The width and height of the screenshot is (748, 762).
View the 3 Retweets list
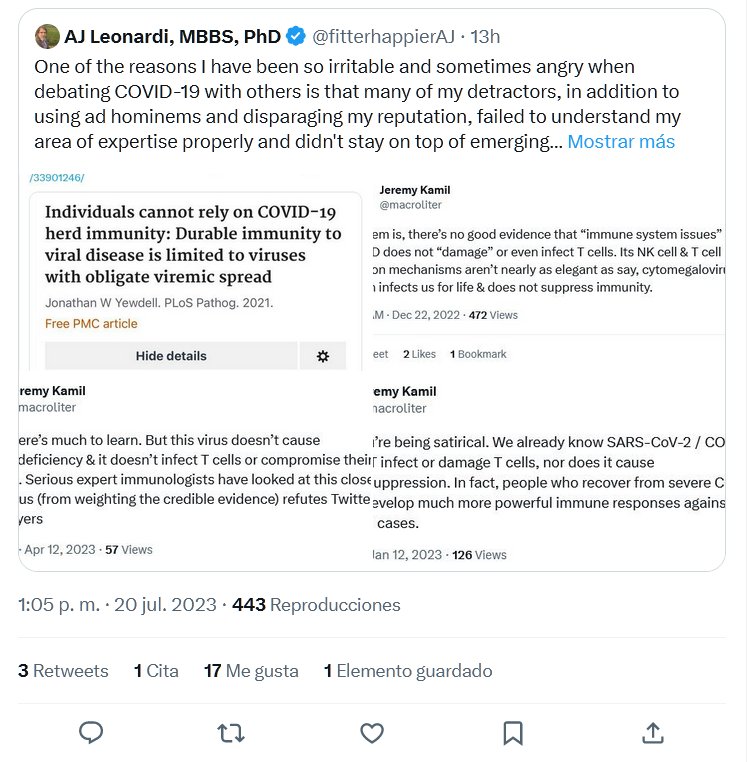pos(63,671)
